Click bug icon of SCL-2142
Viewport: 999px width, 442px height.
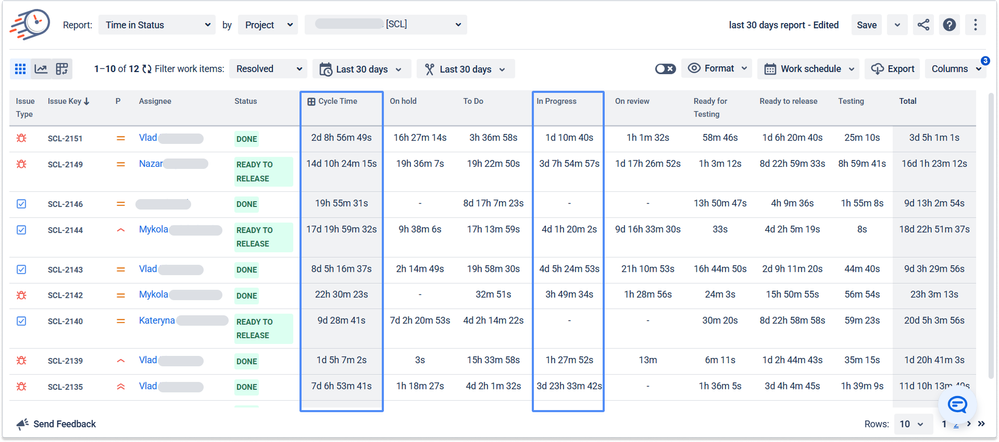[21, 296]
